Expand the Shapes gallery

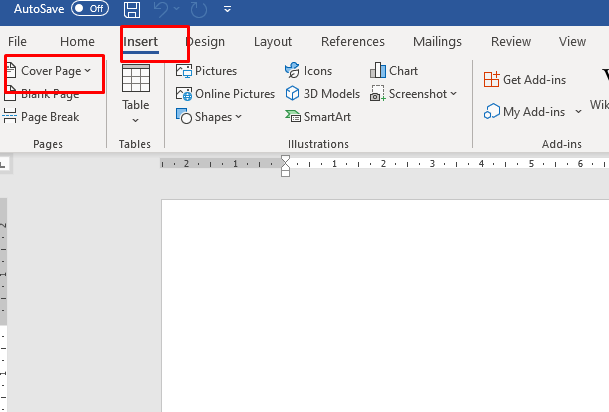[210, 117]
